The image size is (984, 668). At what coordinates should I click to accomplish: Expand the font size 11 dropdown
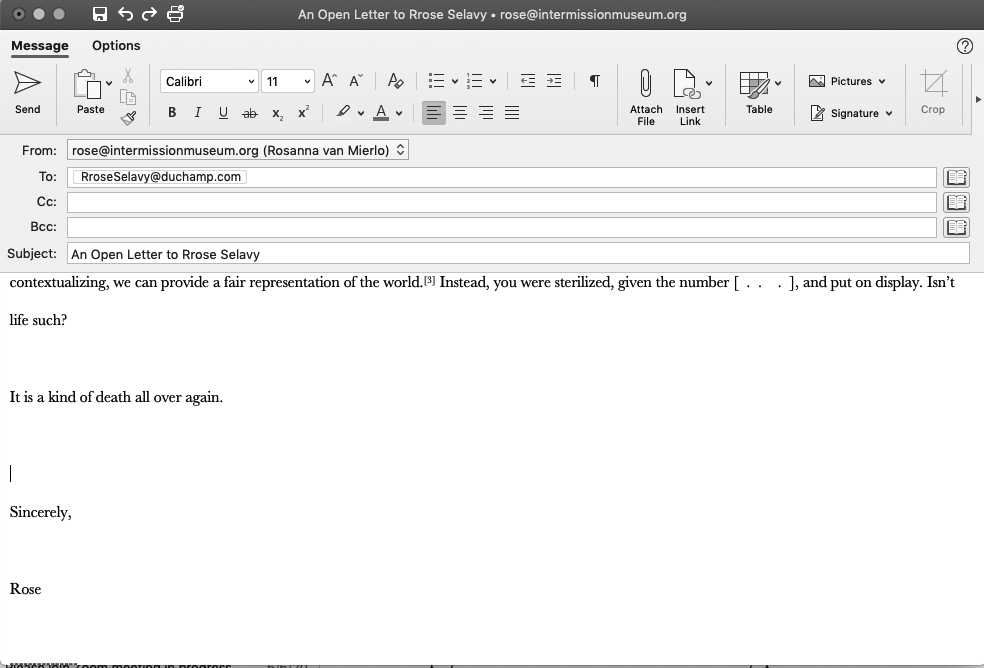pyautogui.click(x=307, y=81)
